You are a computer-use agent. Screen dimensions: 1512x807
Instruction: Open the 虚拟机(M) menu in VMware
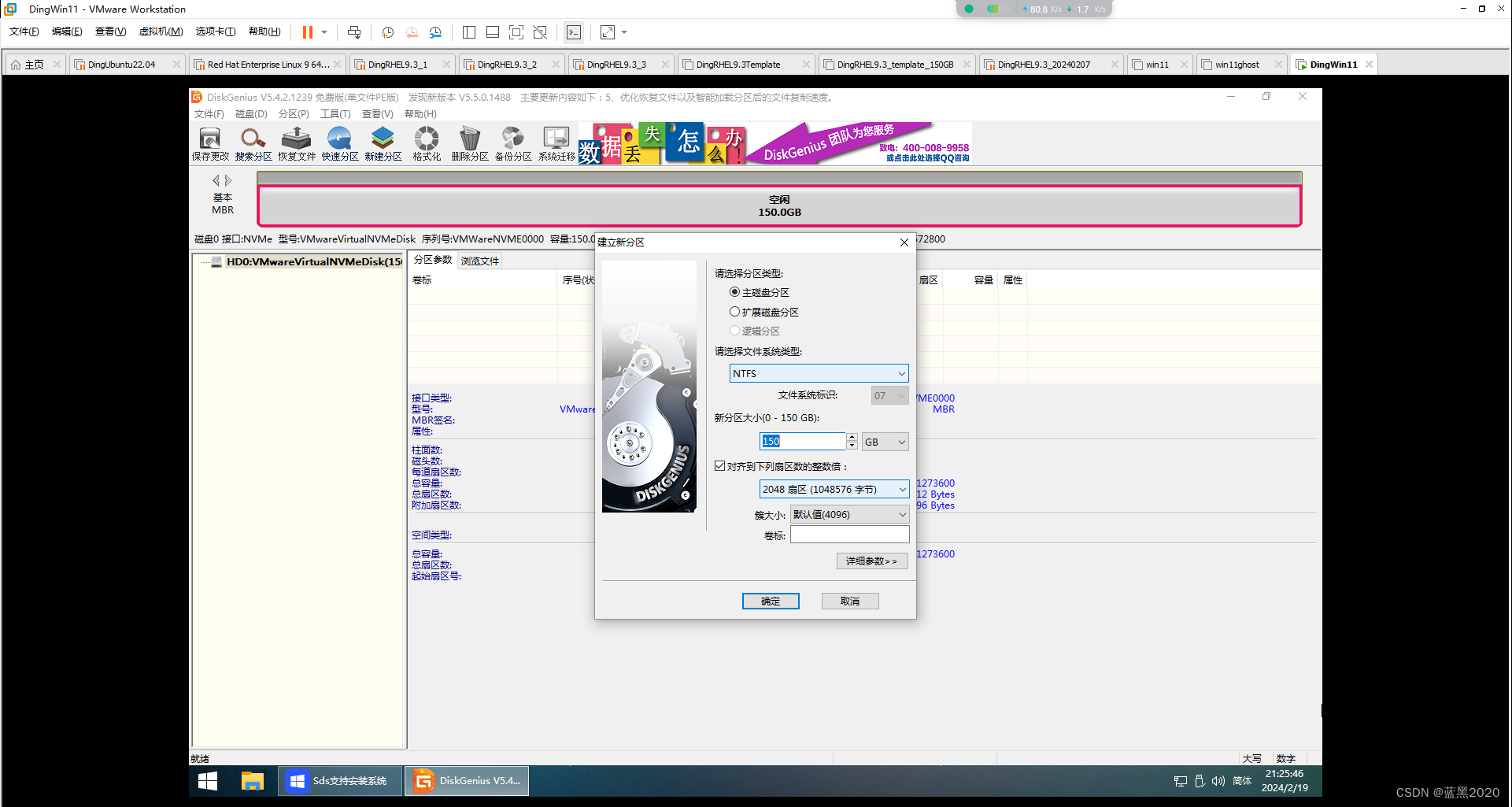(161, 31)
